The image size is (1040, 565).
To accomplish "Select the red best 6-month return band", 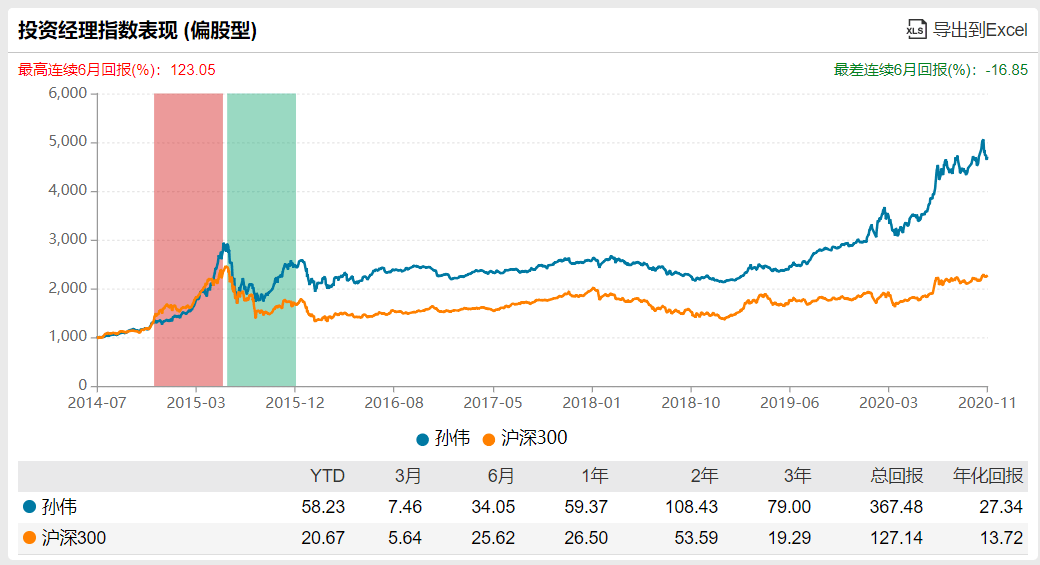I will 188,239.
